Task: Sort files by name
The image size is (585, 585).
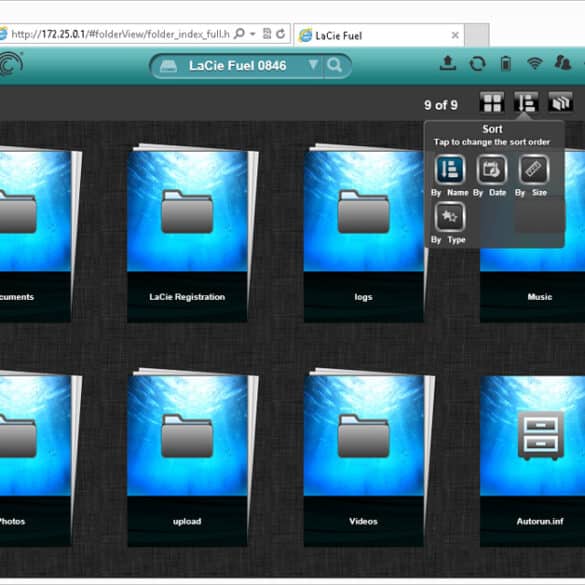Action: [450, 170]
